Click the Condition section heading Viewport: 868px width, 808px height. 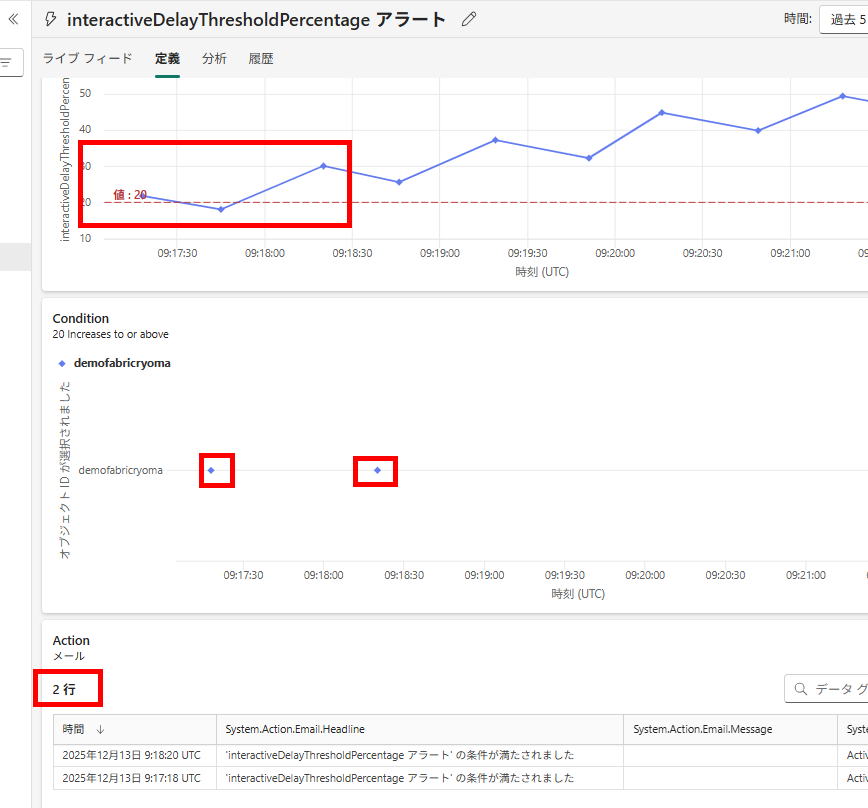point(81,319)
